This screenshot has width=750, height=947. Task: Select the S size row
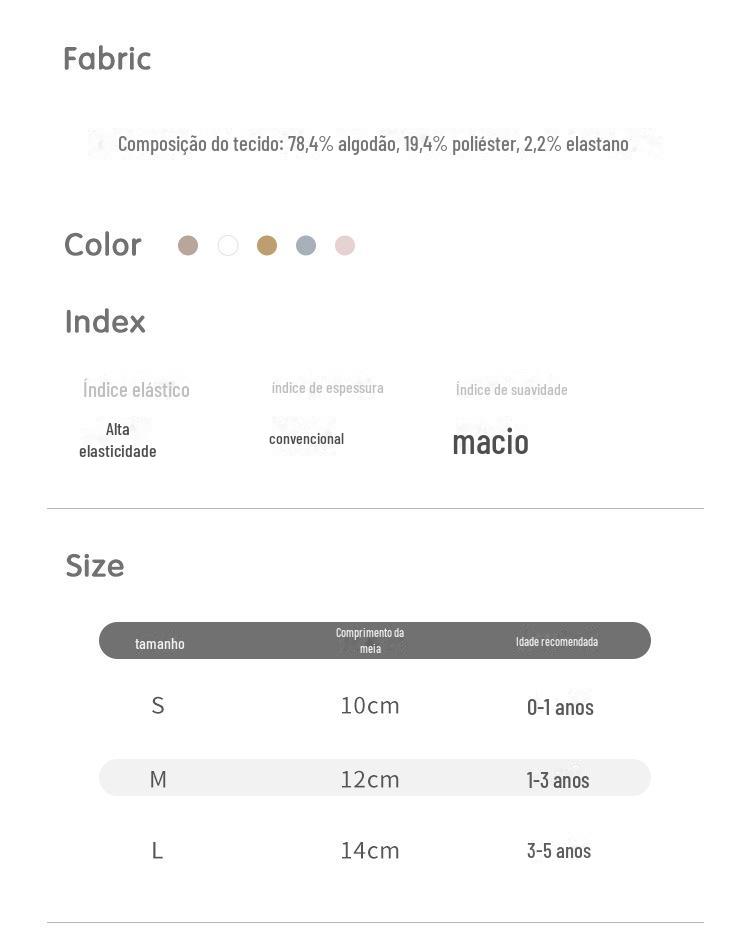375,705
